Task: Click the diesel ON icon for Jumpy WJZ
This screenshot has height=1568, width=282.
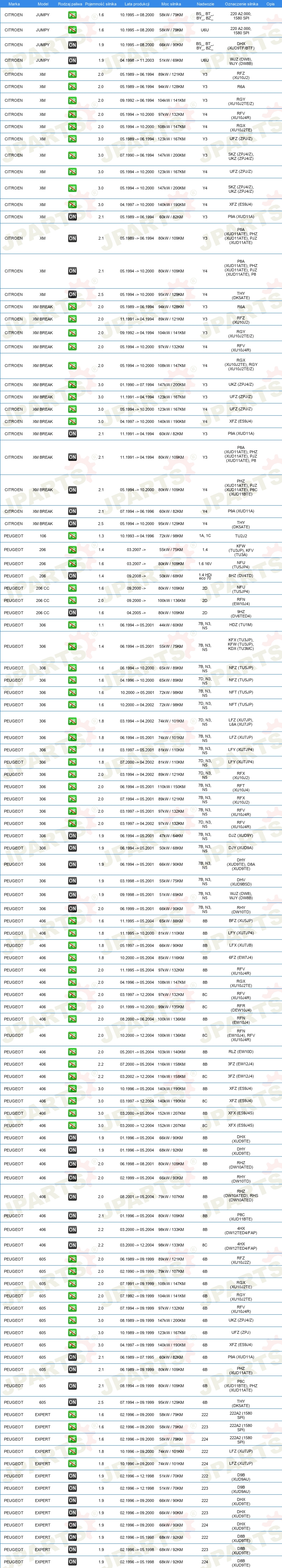Action: 72,60
